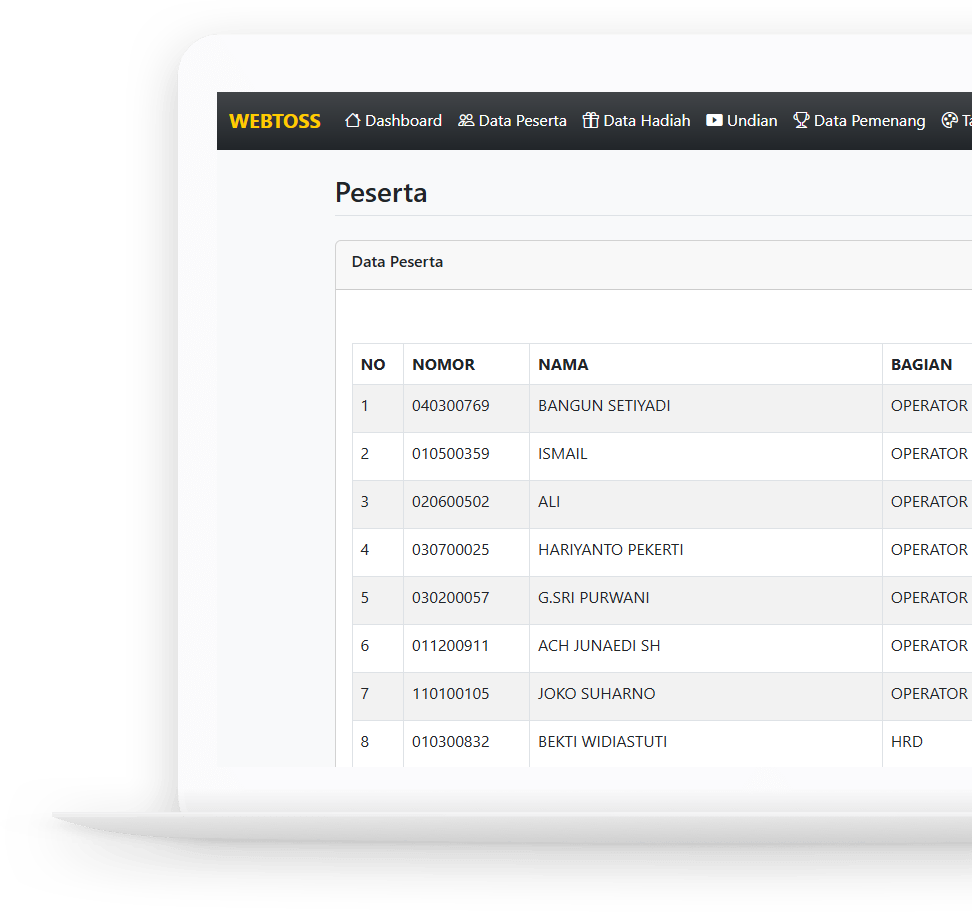Click the gift box icon in navbar
Image resolution: width=972 pixels, height=913 pixels.
[x=591, y=121]
